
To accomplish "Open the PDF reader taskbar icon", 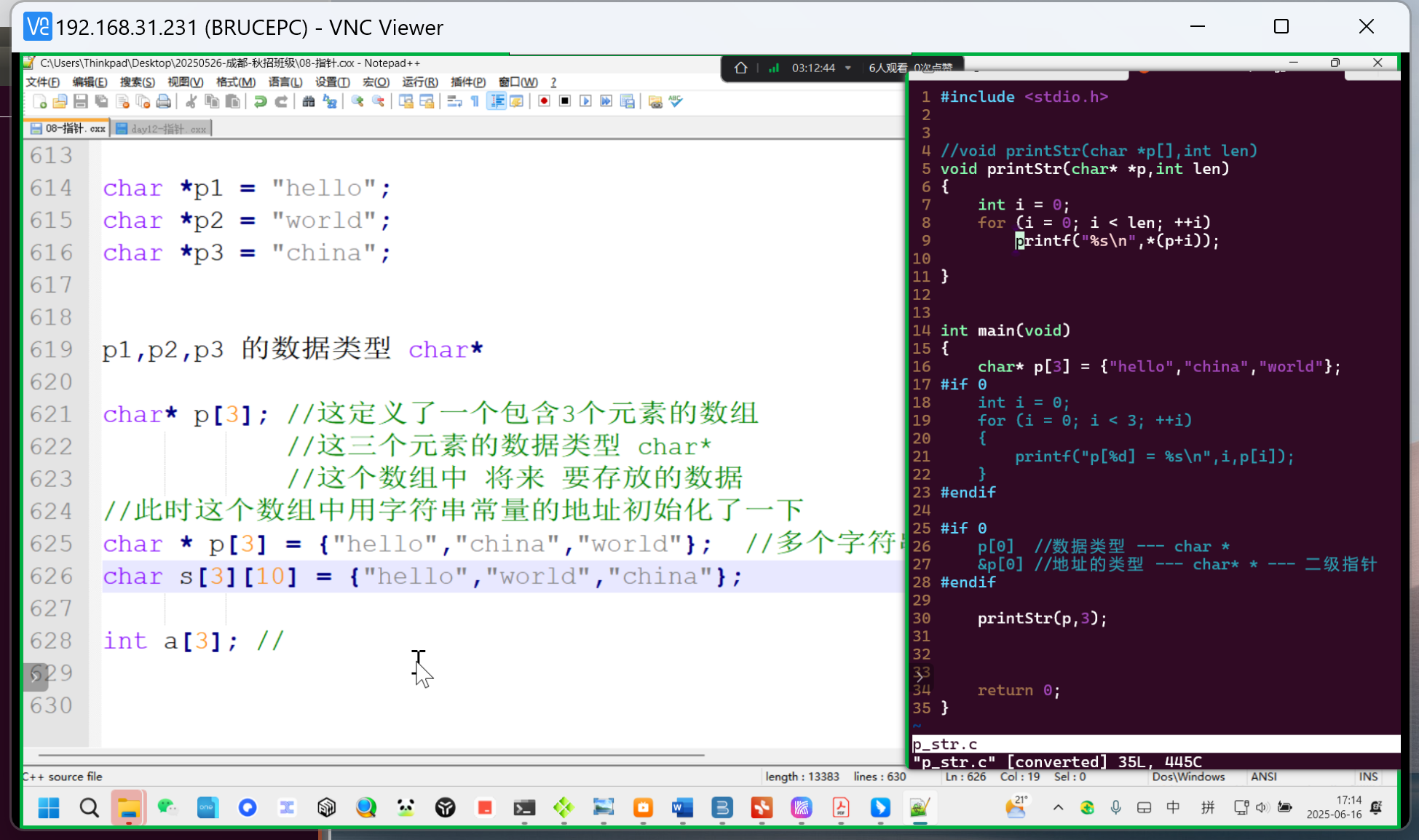I will click(841, 808).
